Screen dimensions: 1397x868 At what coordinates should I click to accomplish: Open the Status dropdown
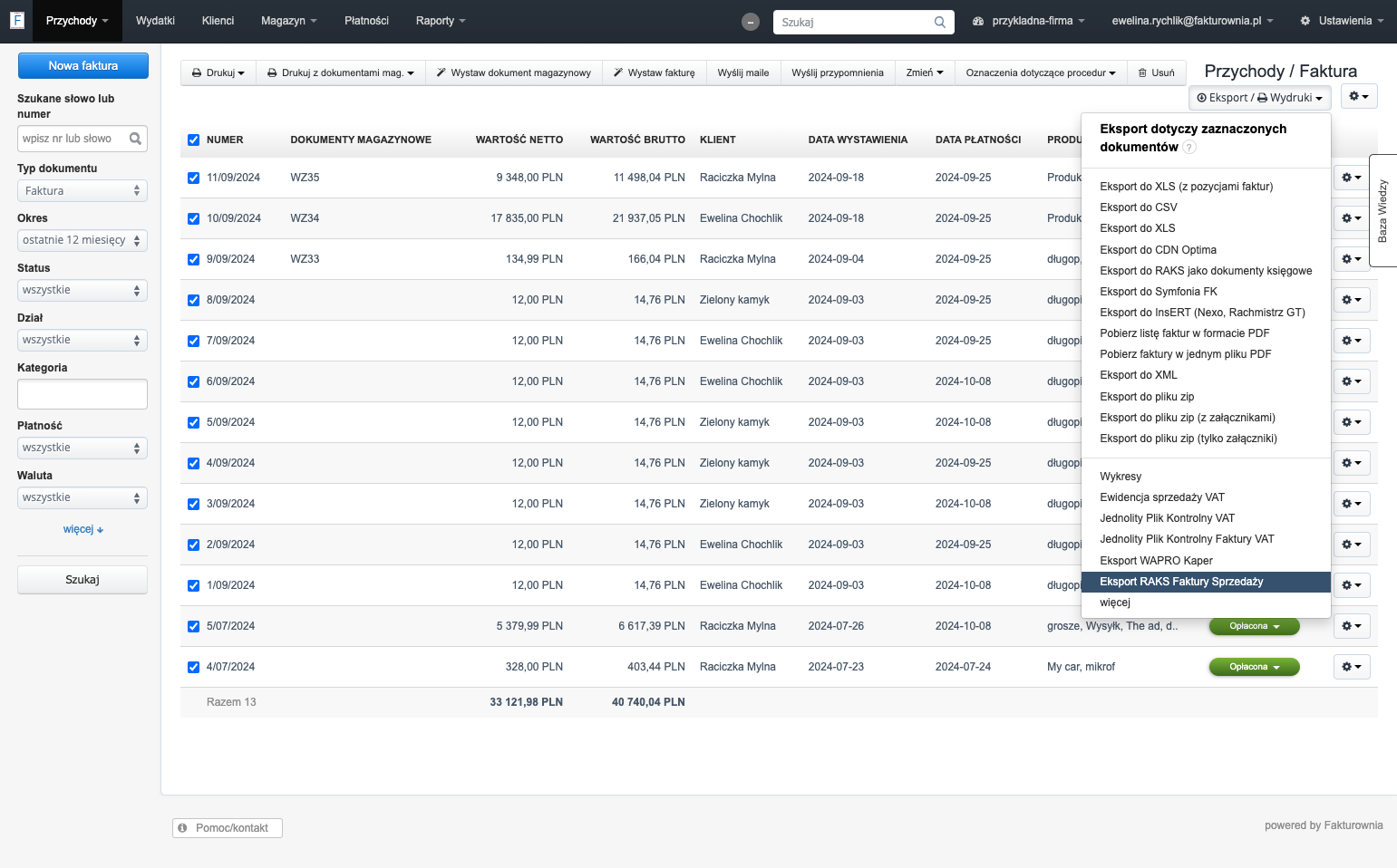coord(82,290)
